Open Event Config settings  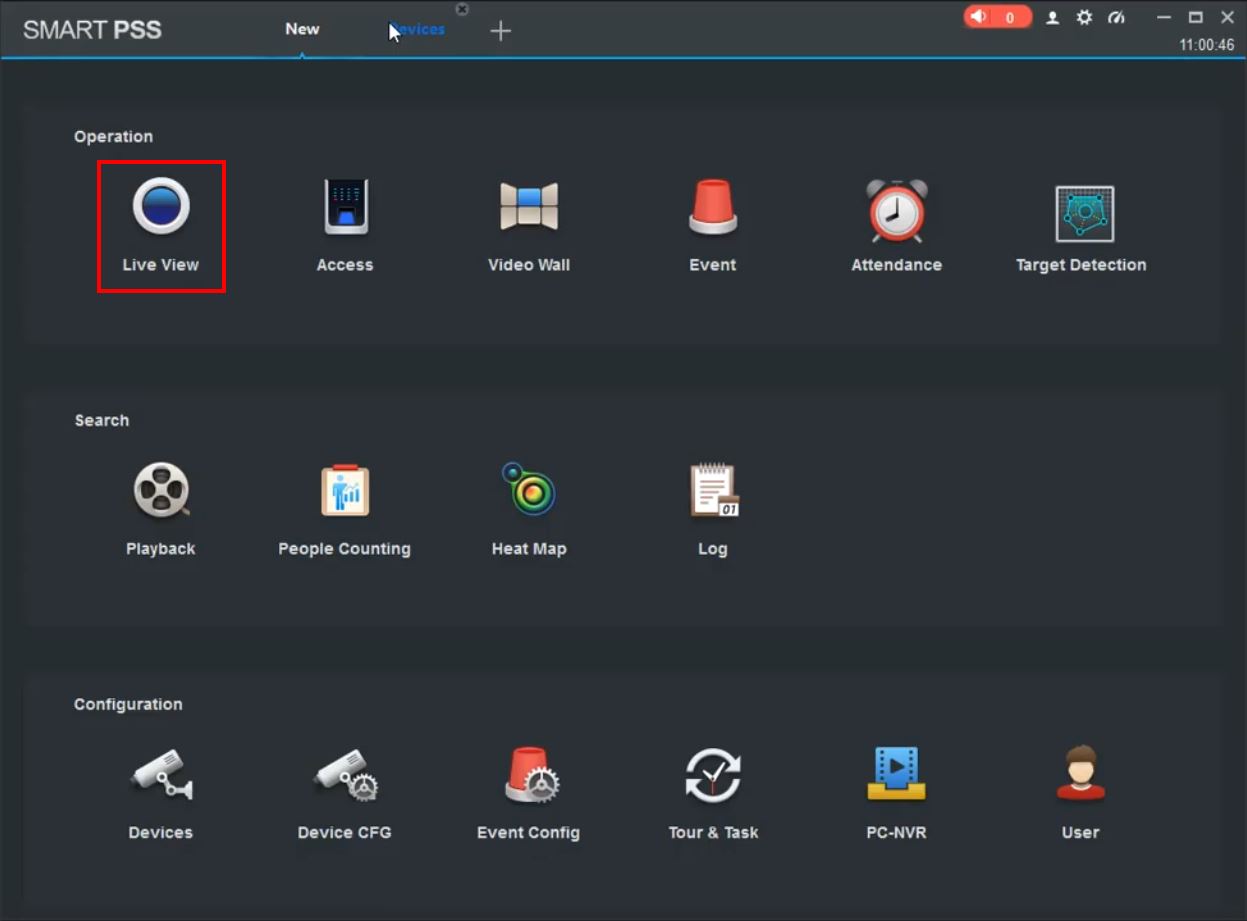click(528, 775)
